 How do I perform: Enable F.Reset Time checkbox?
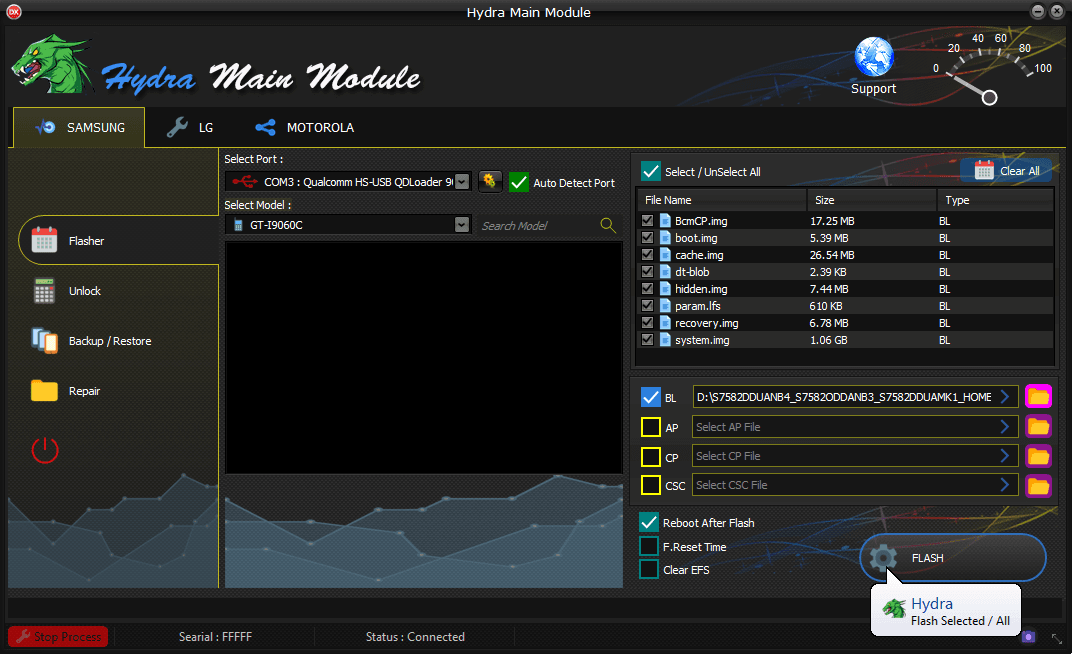(x=649, y=546)
